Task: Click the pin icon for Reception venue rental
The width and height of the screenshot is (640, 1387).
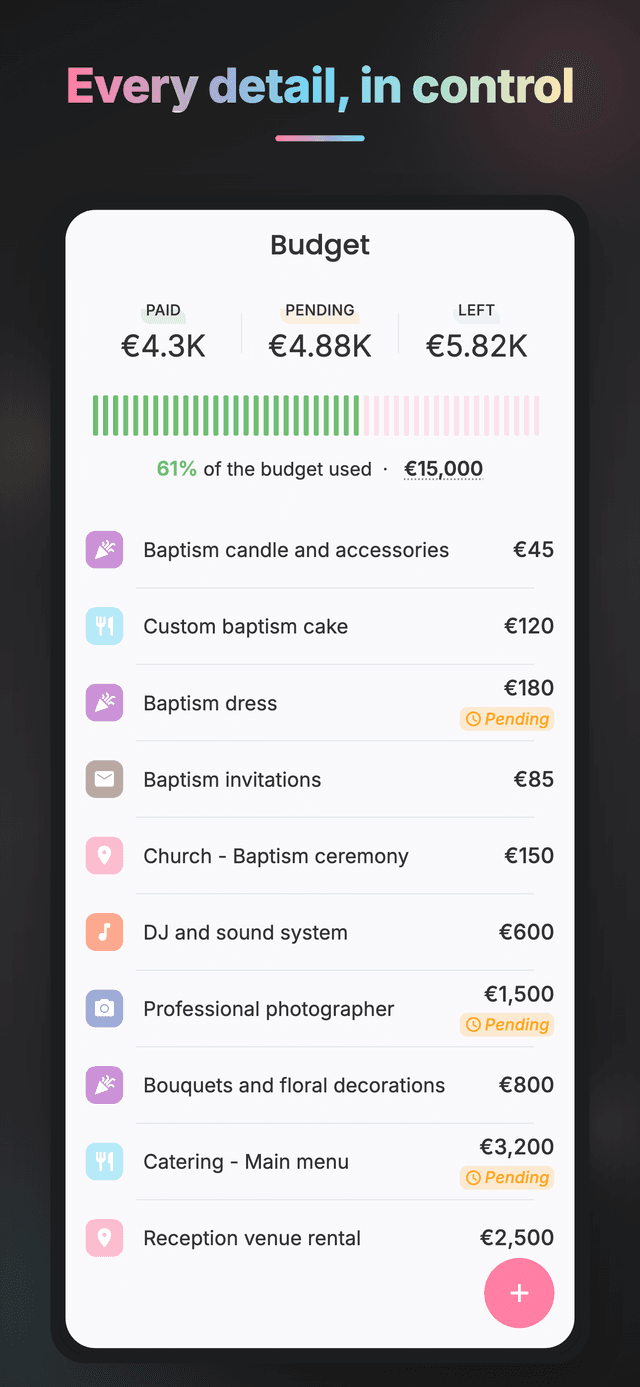Action: pos(104,1238)
